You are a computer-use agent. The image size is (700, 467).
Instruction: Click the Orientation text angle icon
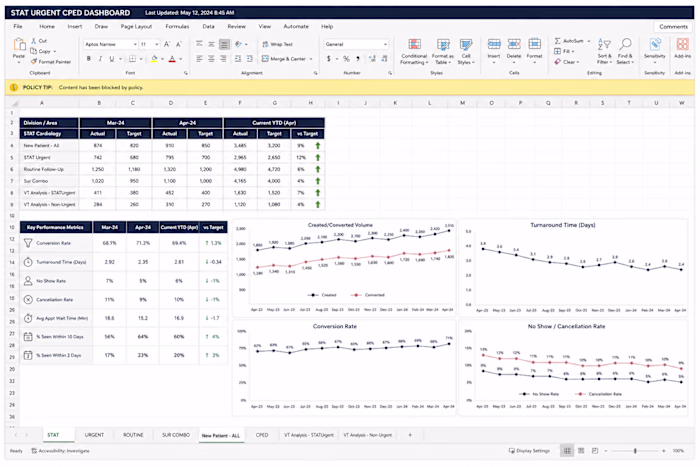tap(239, 44)
